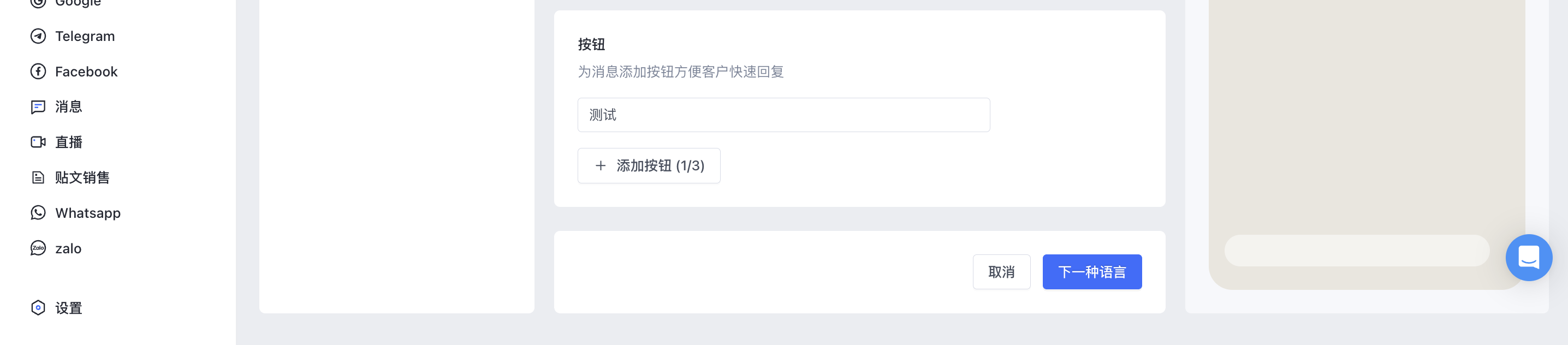The height and width of the screenshot is (345, 1568).
Task: Select the 直播 sidebar label
Action: coord(69,142)
